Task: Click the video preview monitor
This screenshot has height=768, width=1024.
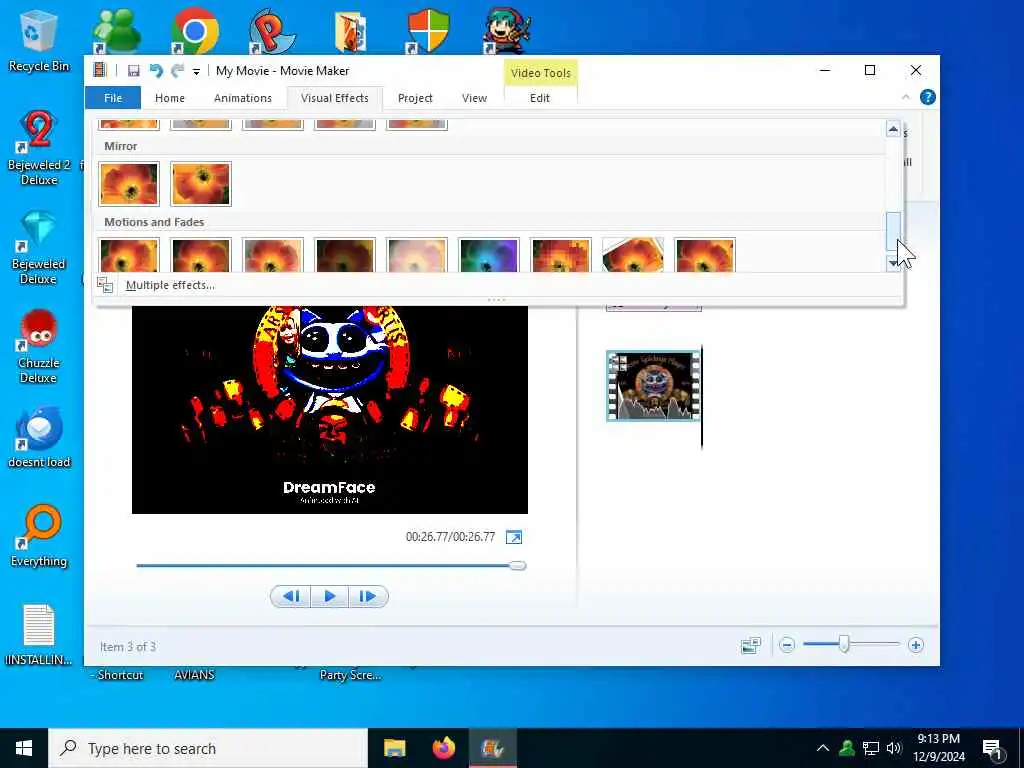Action: 330,409
